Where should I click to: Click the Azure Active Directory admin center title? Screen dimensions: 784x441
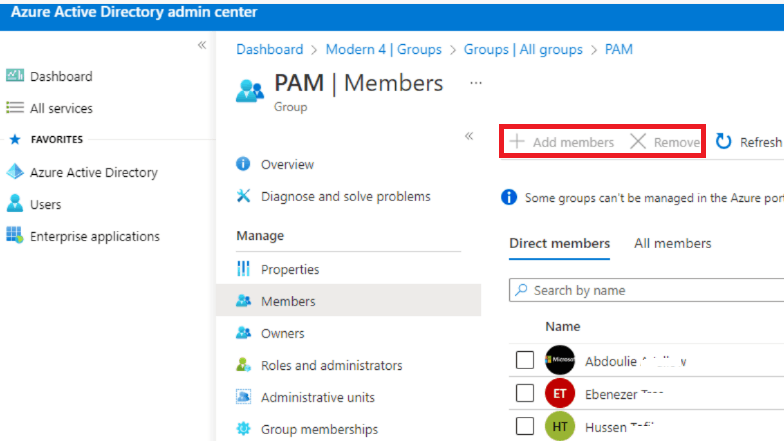(134, 12)
